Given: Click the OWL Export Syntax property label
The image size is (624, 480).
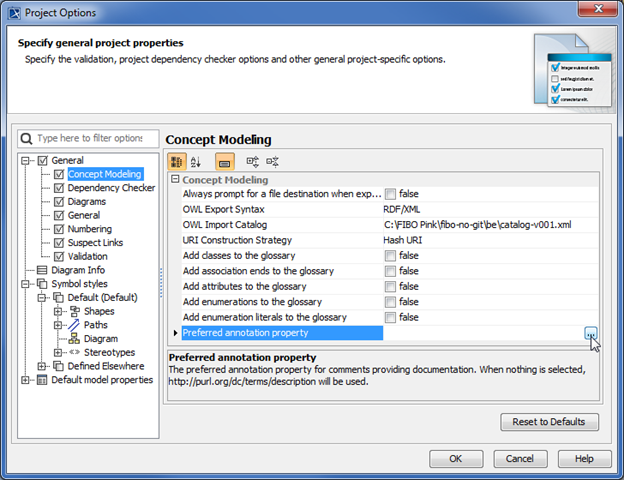Looking at the screenshot, I should coord(223,209).
